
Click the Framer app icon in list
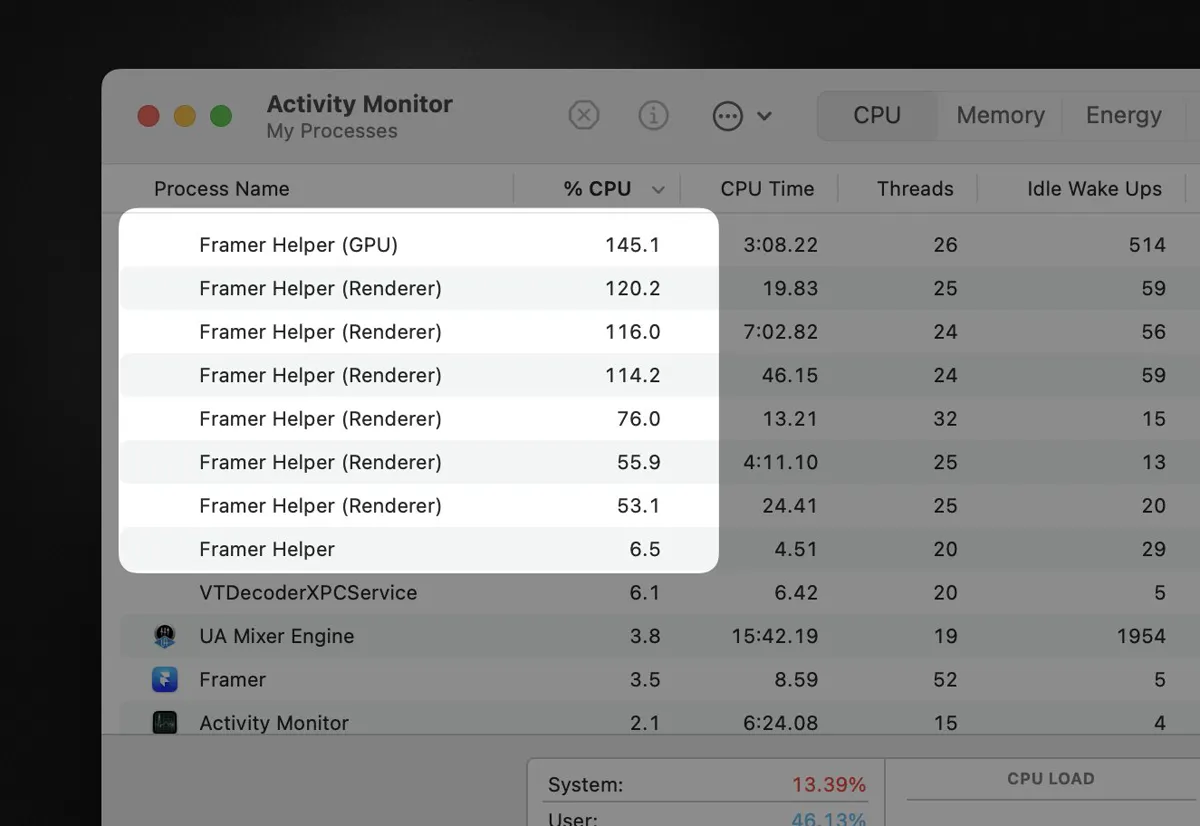165,680
